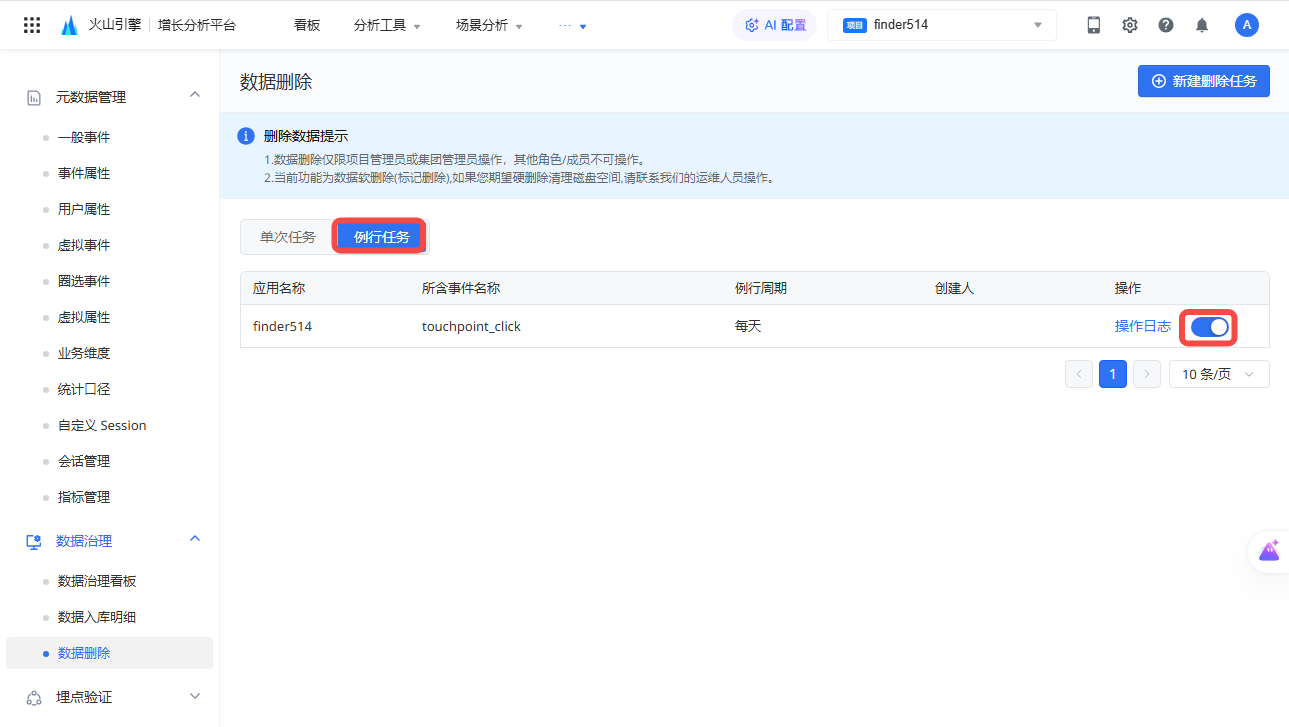Open the 分析工具 menu

click(x=386, y=26)
